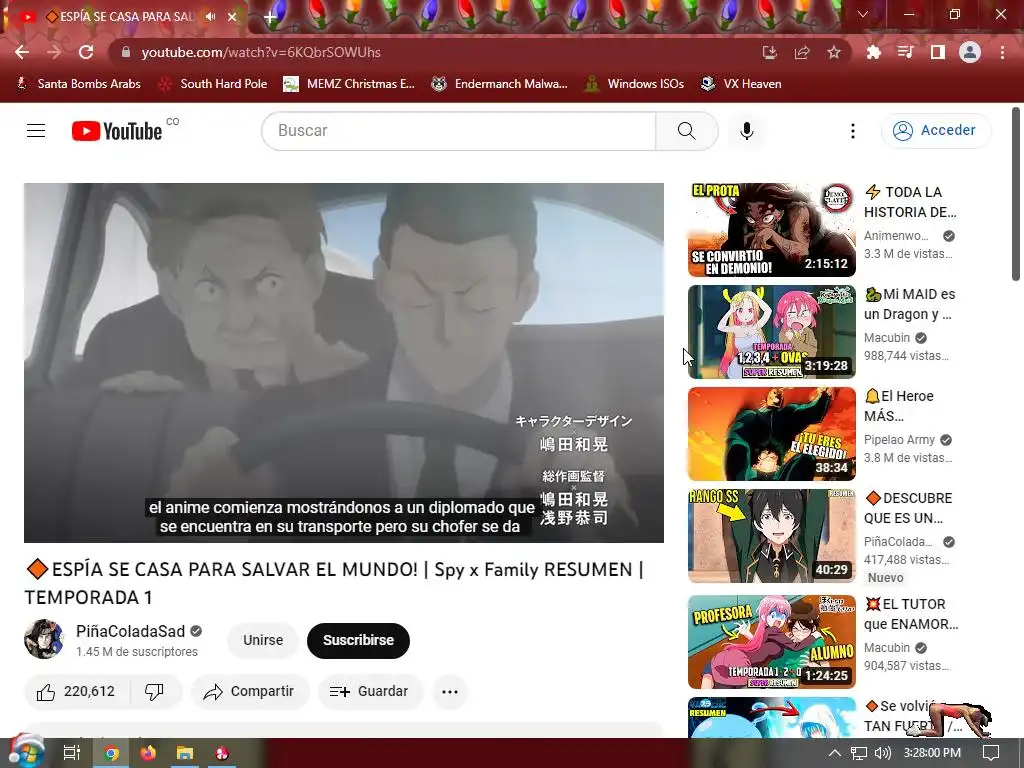Image resolution: width=1024 pixels, height=768 pixels.
Task: Click the Unirse membership button
Action: click(x=263, y=640)
